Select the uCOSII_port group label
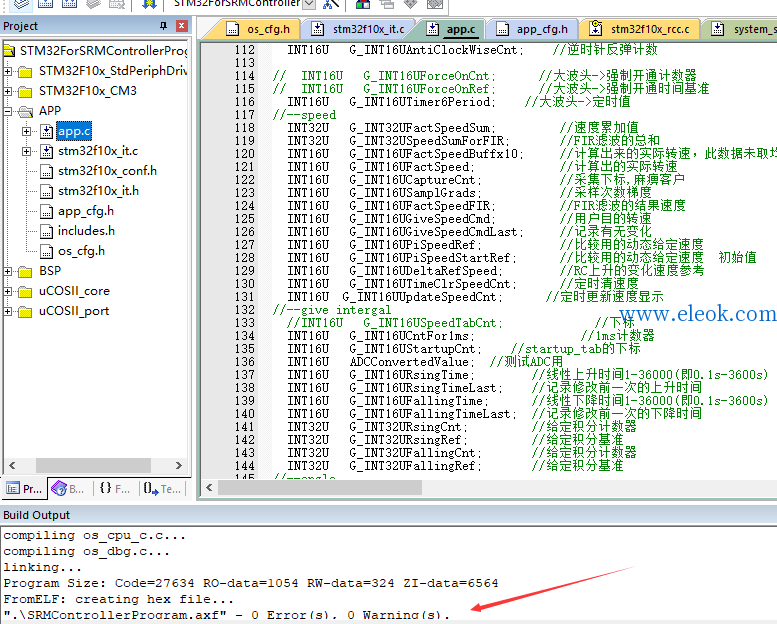The image size is (777, 624). (x=74, y=311)
